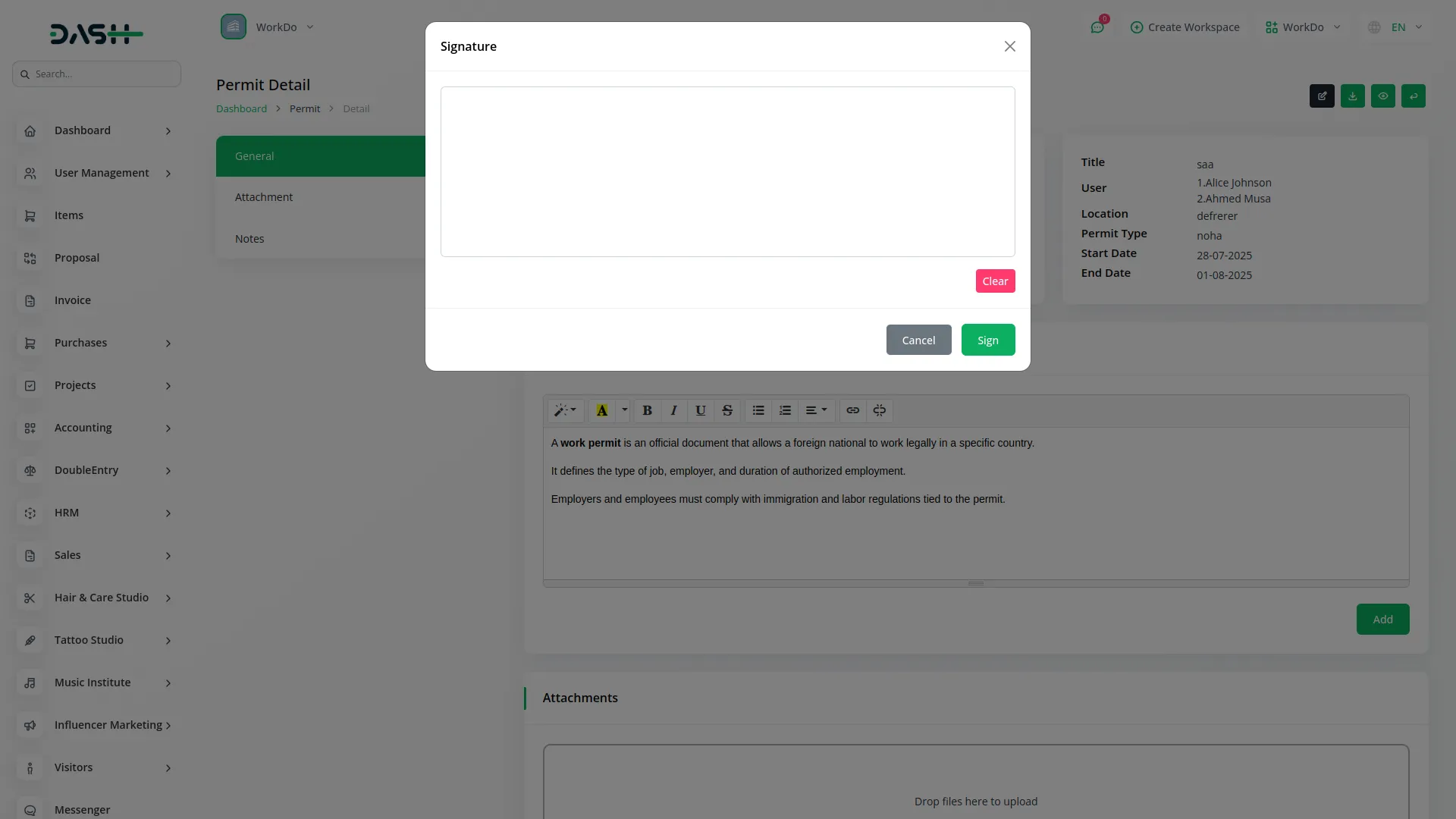Apply underline formatting in editor
The height and width of the screenshot is (819, 1456).
click(x=700, y=410)
